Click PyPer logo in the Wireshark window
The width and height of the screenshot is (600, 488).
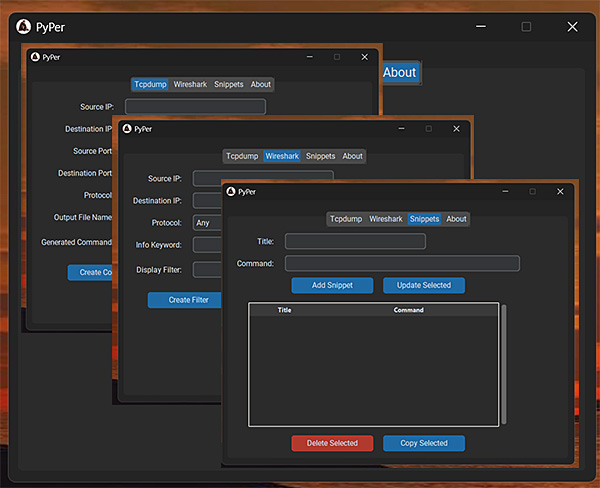(x=127, y=129)
